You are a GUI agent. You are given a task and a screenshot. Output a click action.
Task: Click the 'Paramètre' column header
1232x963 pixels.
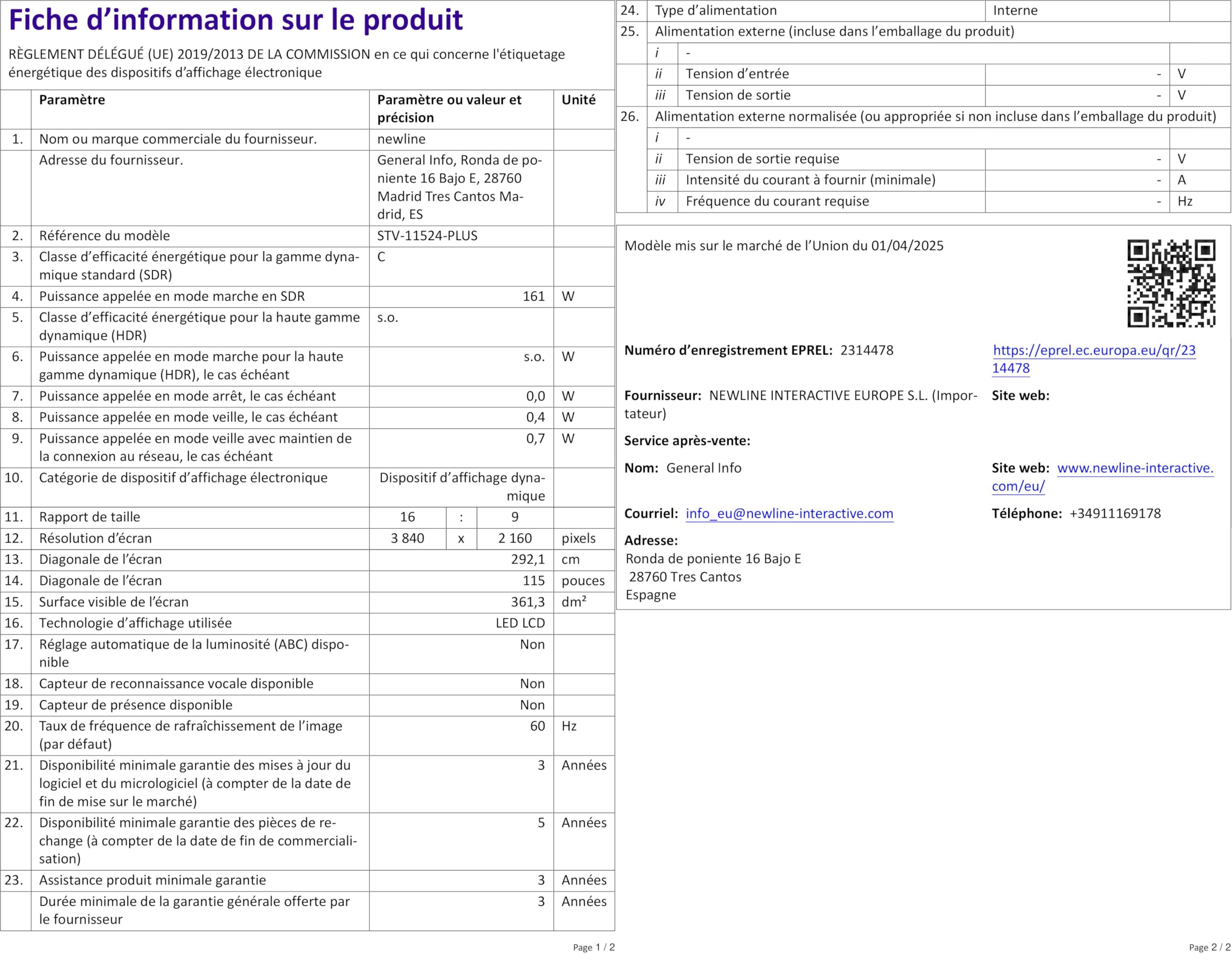click(72, 100)
